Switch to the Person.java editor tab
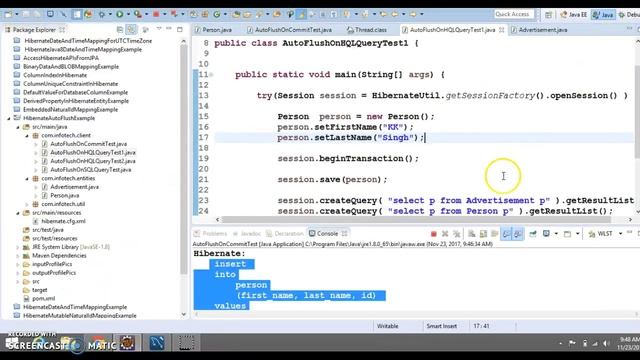The width and height of the screenshot is (640, 360). point(213,30)
